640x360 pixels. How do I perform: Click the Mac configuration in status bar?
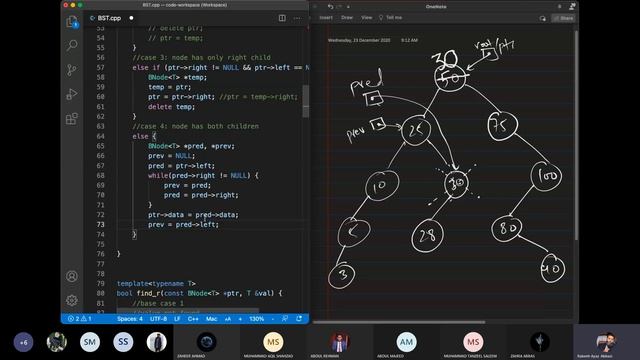point(211,319)
